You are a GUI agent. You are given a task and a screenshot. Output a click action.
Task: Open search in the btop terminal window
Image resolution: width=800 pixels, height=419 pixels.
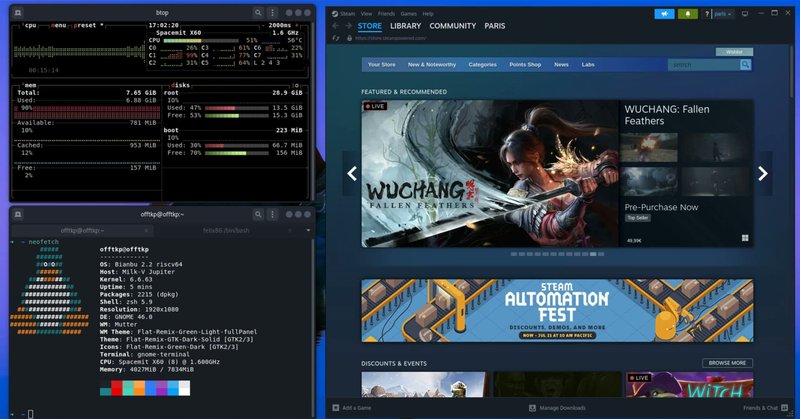pyautogui.click(x=258, y=13)
